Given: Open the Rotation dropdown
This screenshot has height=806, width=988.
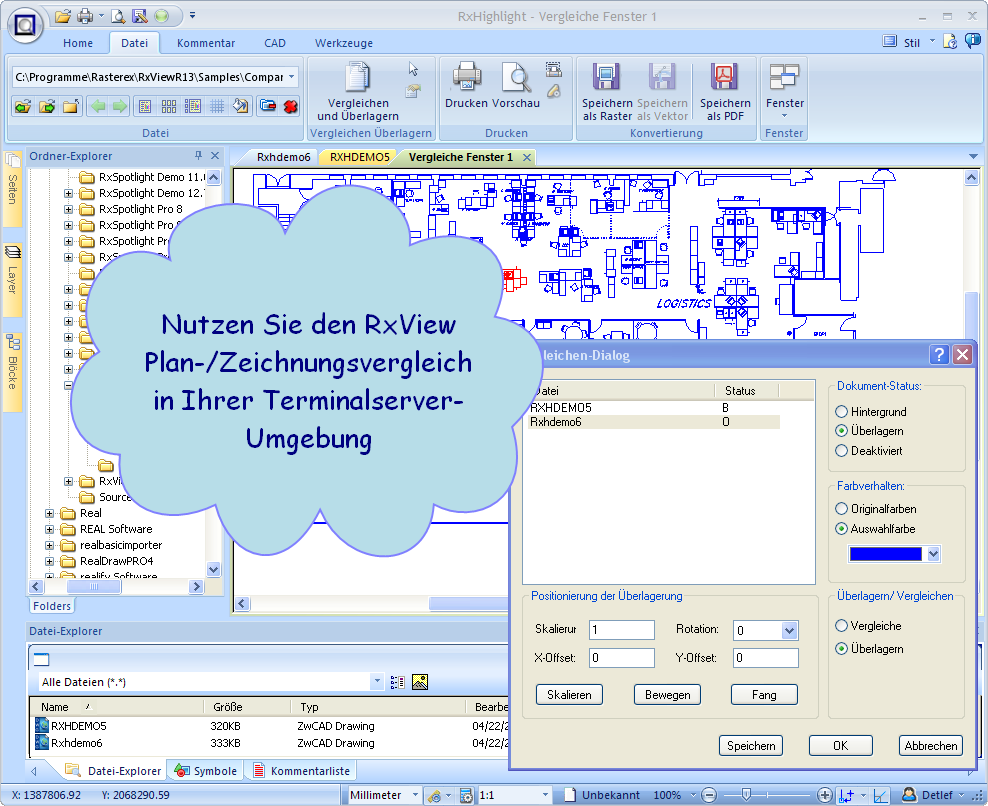Looking at the screenshot, I should (789, 630).
